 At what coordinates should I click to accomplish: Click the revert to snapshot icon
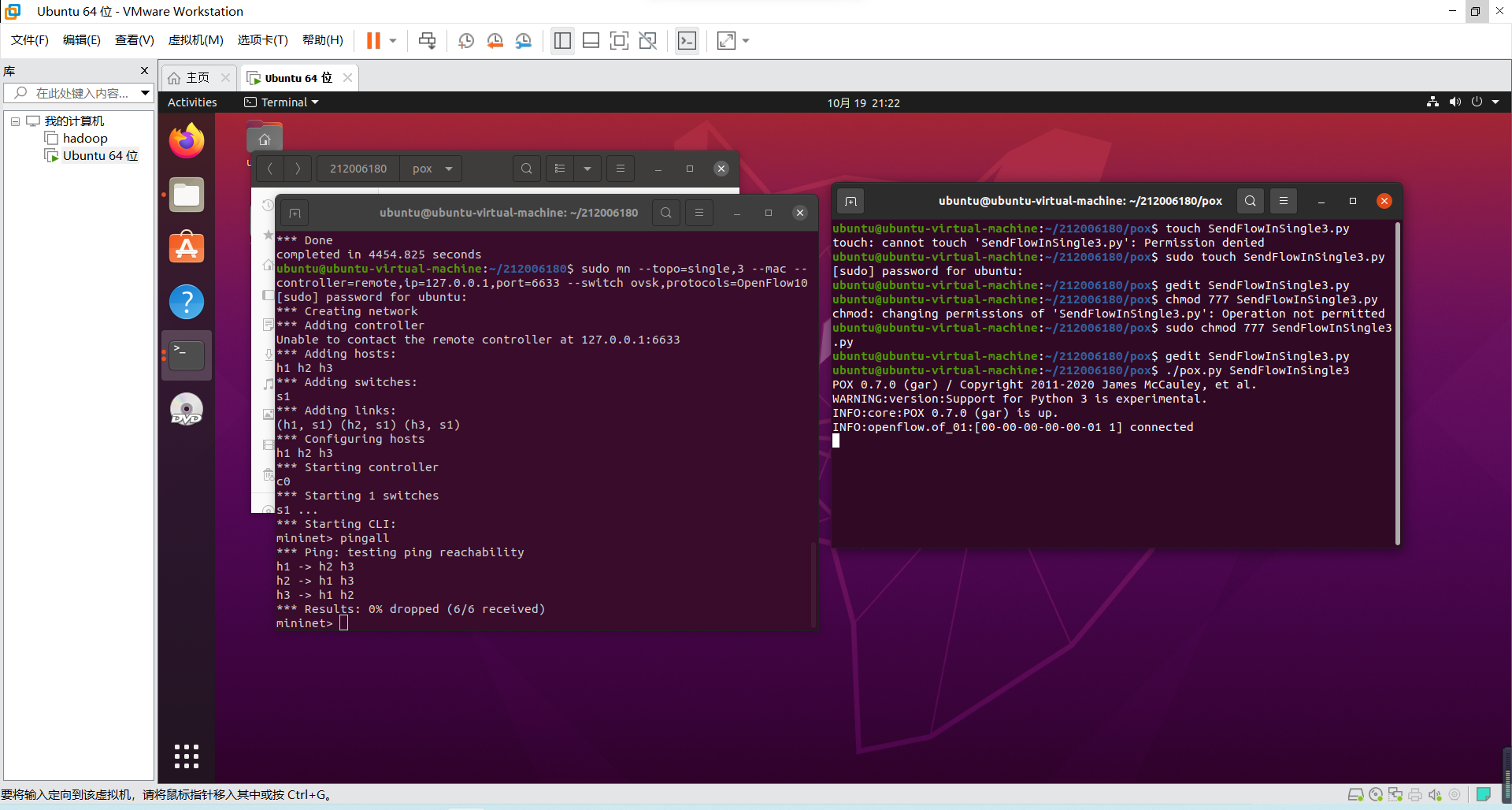coord(495,41)
